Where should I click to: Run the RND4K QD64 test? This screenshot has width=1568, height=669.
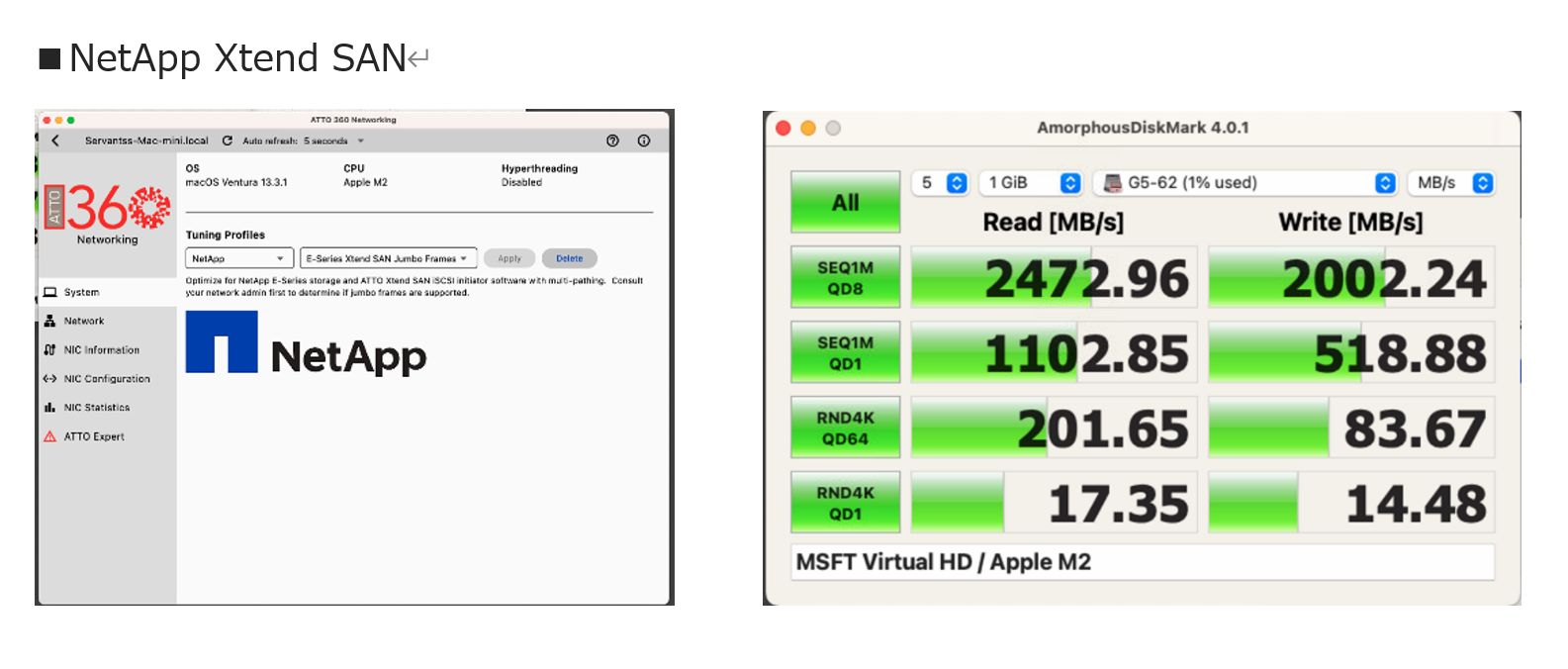click(x=845, y=428)
